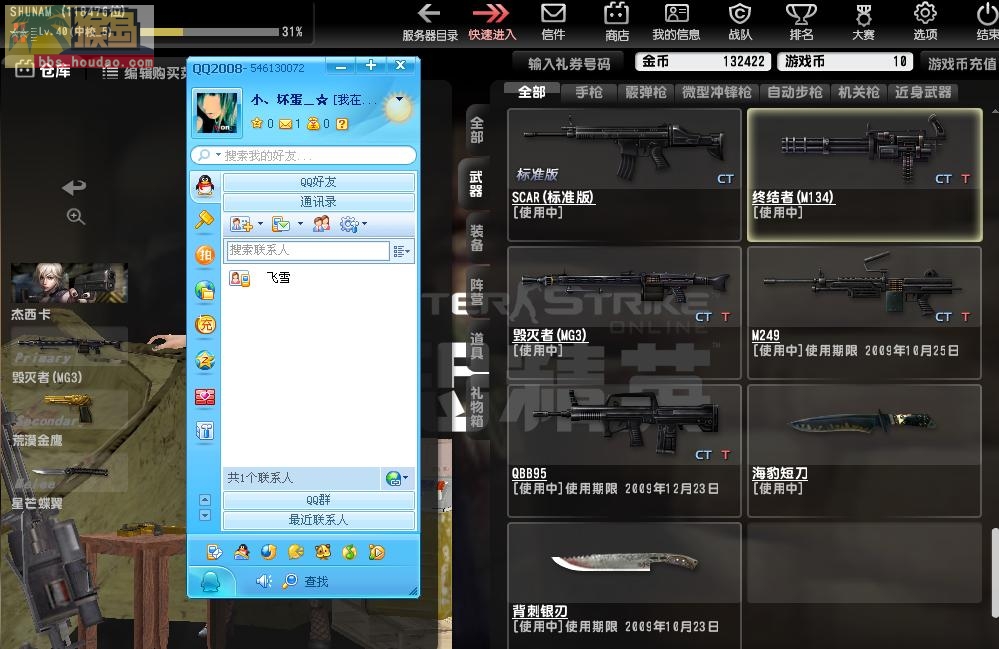Screen dimensions: 999x649
Task: Click 输入礼券号码 coupon button
Action: pyautogui.click(x=569, y=64)
